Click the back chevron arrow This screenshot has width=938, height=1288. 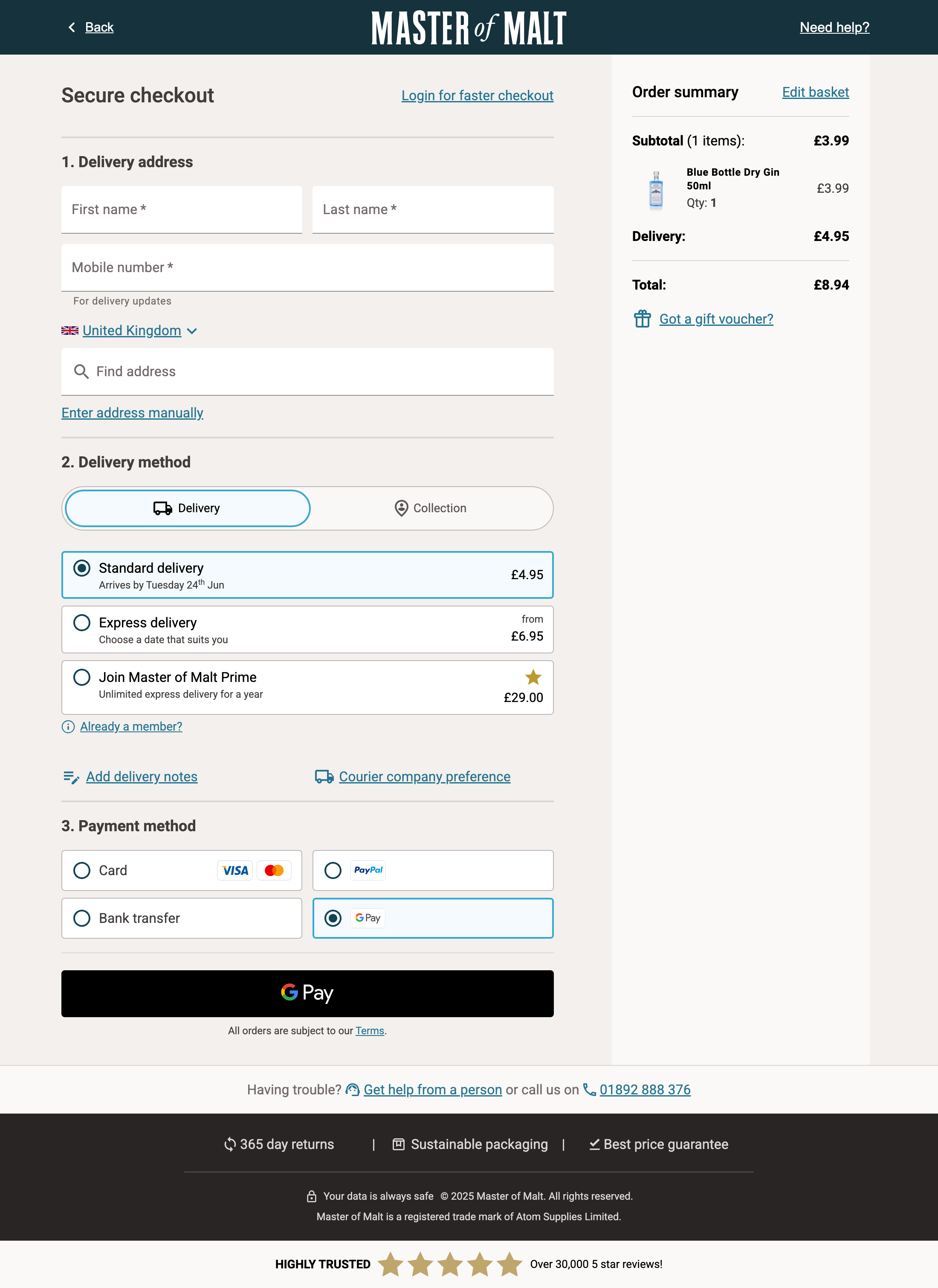coord(72,27)
